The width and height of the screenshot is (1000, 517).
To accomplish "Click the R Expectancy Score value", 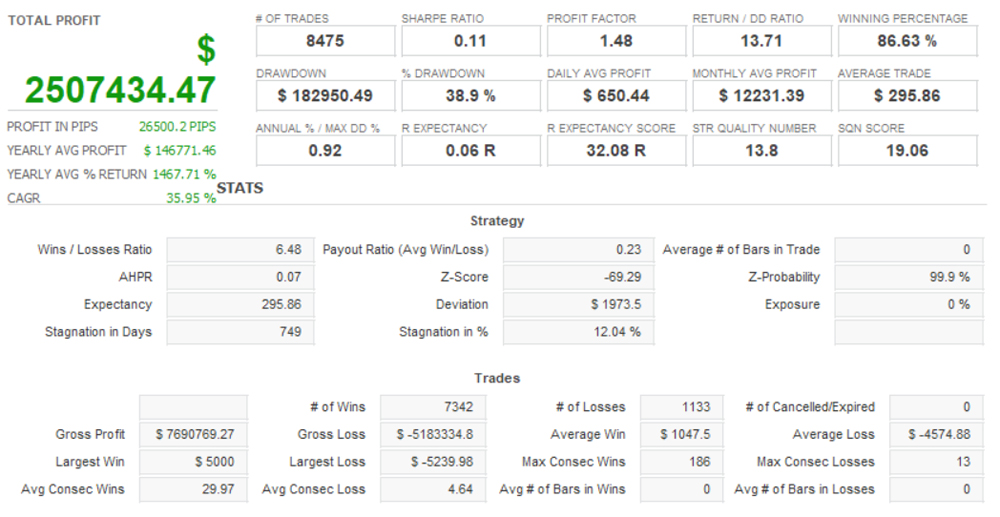I will 616,150.
